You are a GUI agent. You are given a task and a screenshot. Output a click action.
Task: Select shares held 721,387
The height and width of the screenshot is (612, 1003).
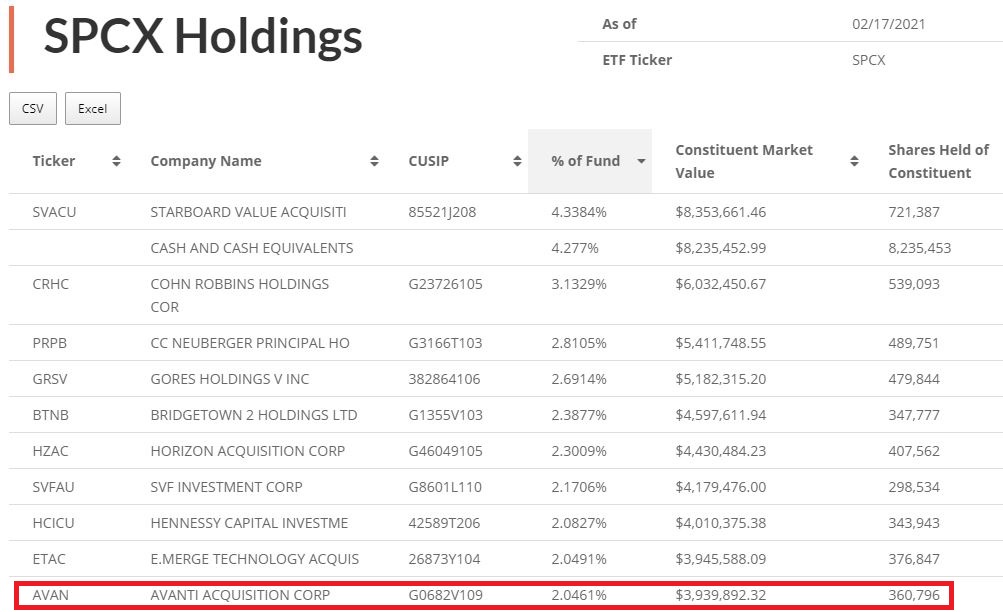914,212
